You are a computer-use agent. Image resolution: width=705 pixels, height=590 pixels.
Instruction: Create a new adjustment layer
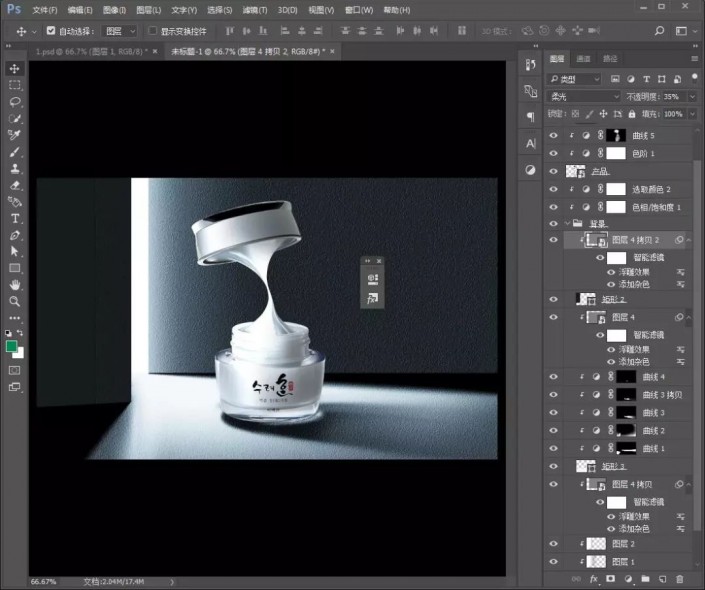click(628, 579)
